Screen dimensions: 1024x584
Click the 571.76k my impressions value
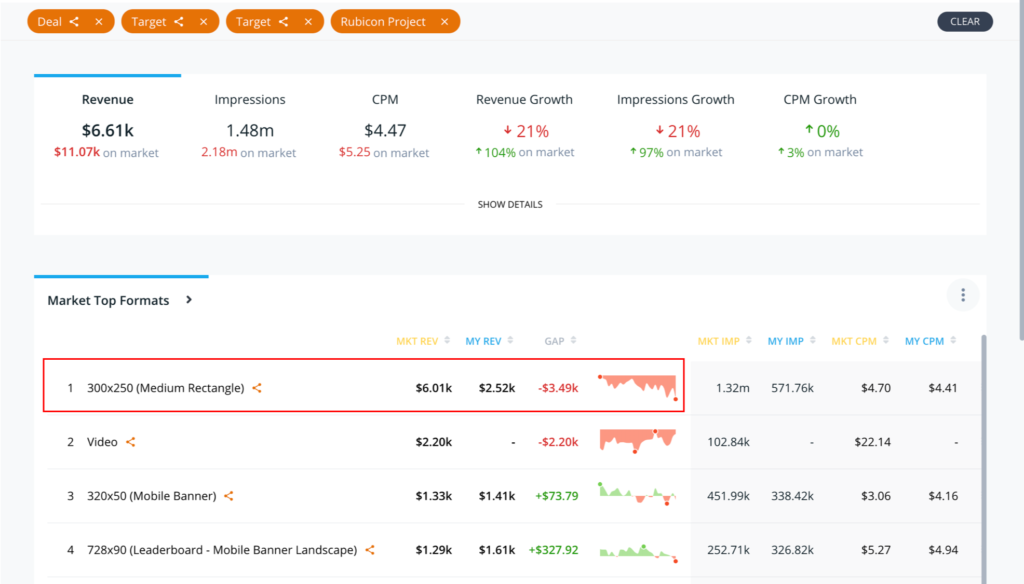click(792, 388)
